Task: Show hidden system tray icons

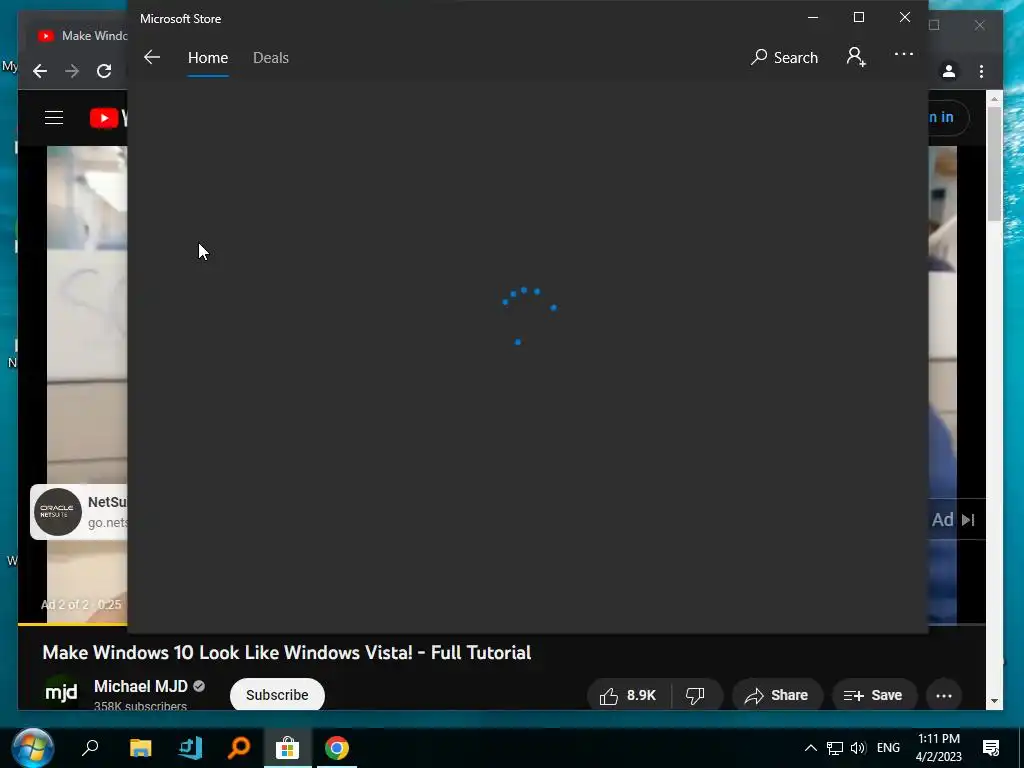Action: coord(810,748)
